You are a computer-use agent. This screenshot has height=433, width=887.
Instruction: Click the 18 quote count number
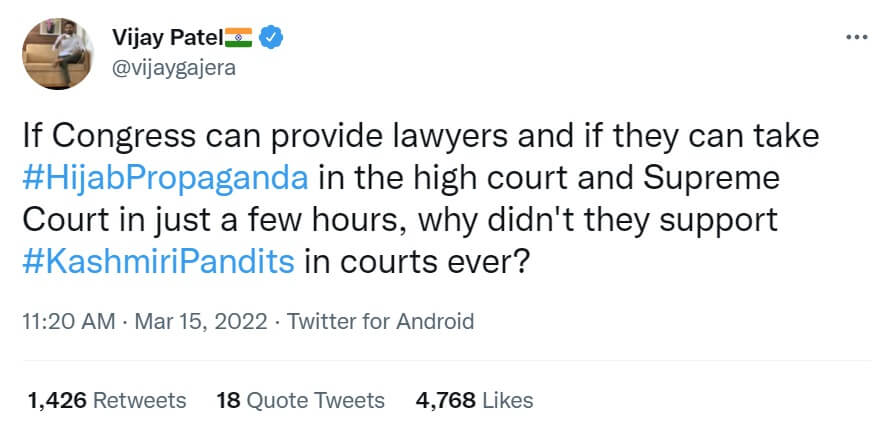click(227, 401)
